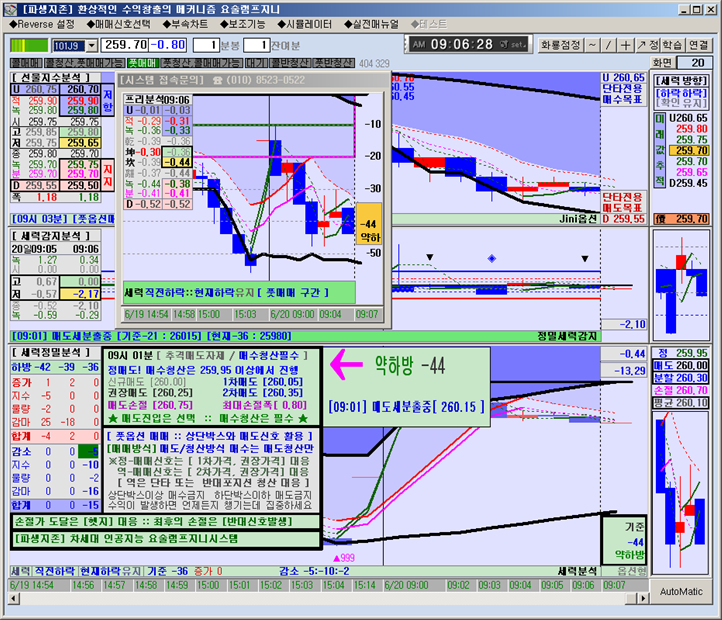Click the 매도 260.00 price row
Image resolution: width=722 pixels, height=620 pixels.
point(681,365)
